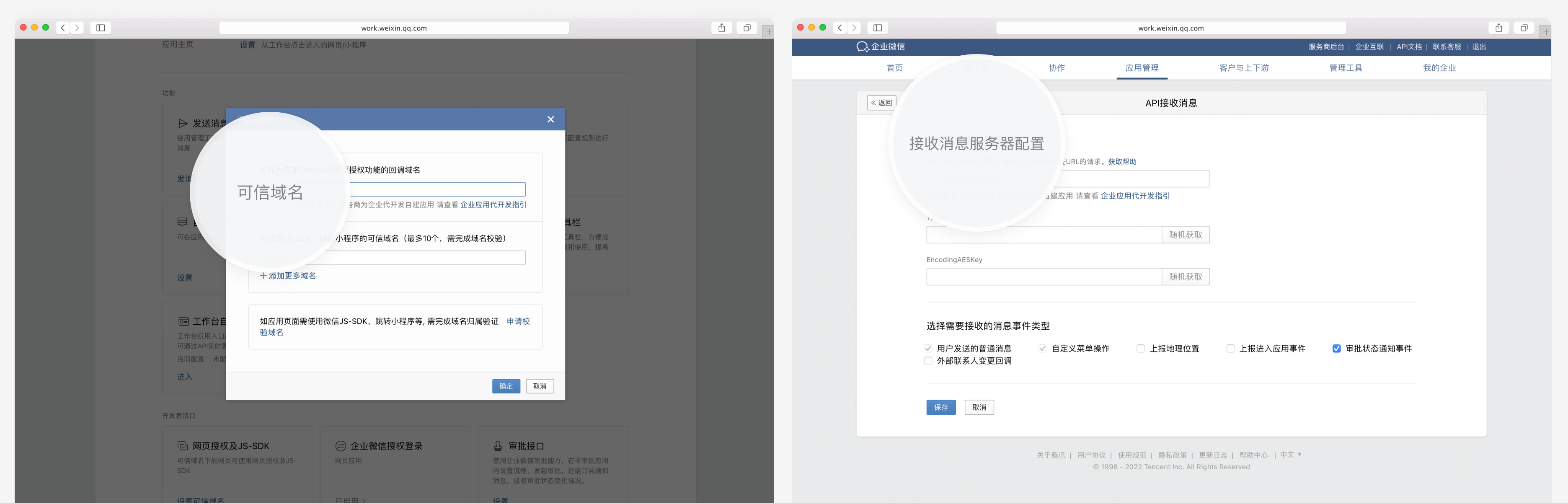Open share menu in left Safari window
This screenshot has height=504, width=1568.
point(721,28)
